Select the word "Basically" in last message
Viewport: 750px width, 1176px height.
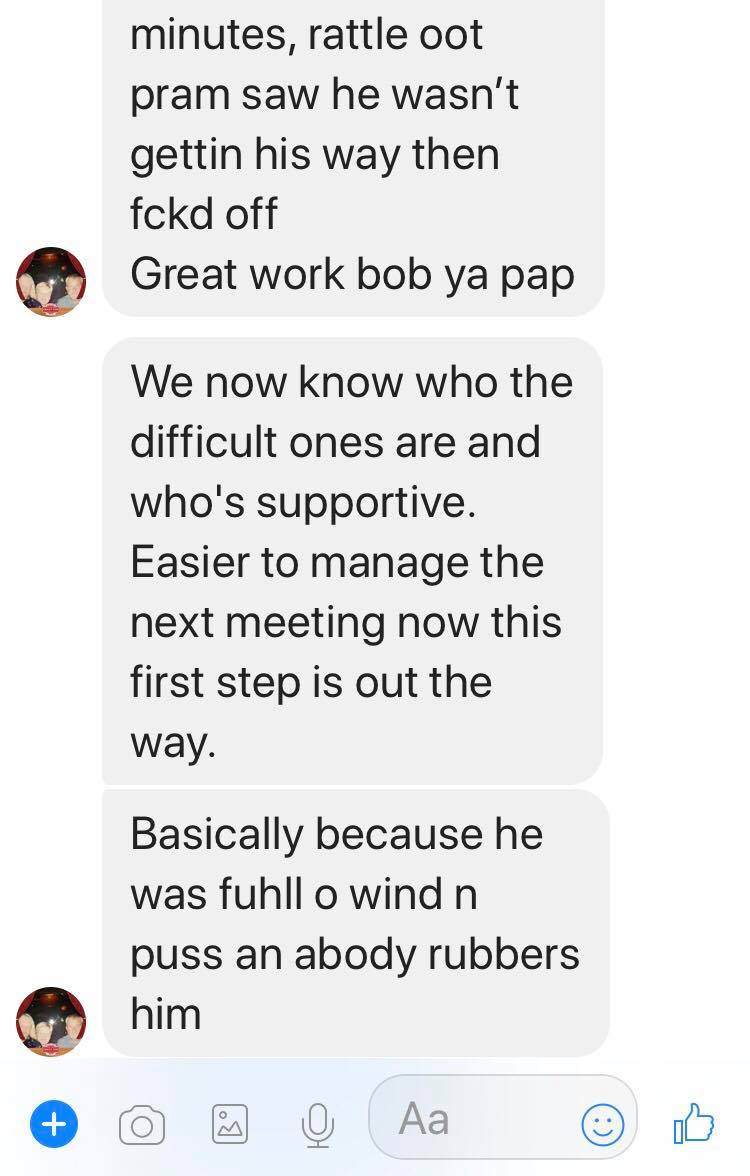point(217,835)
